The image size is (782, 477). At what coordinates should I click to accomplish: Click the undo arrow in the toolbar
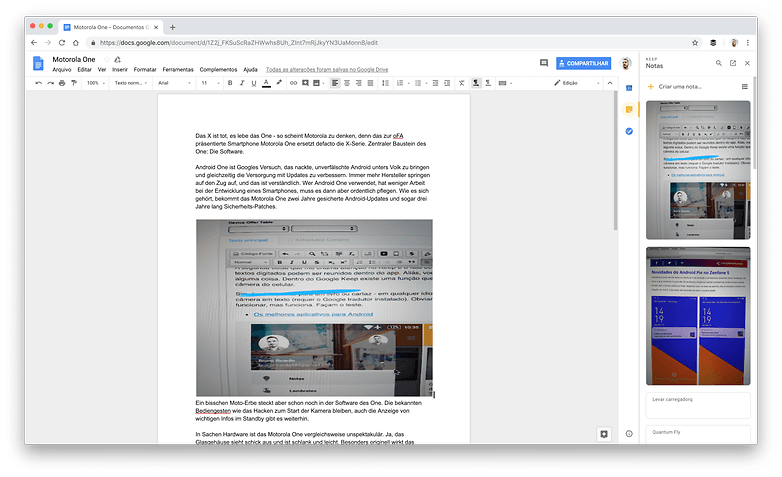[38, 83]
